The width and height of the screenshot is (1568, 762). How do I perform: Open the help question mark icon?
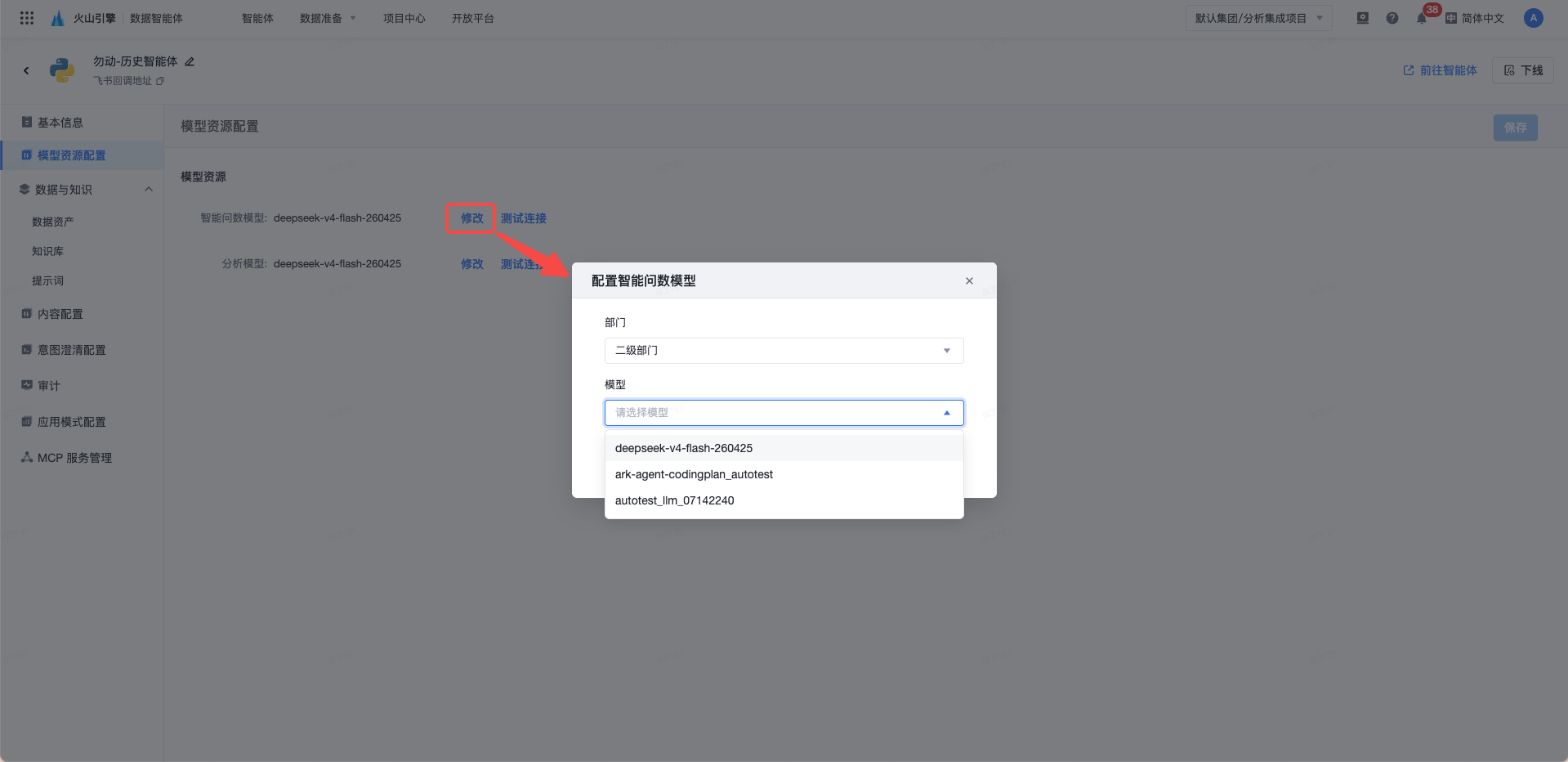pyautogui.click(x=1392, y=18)
